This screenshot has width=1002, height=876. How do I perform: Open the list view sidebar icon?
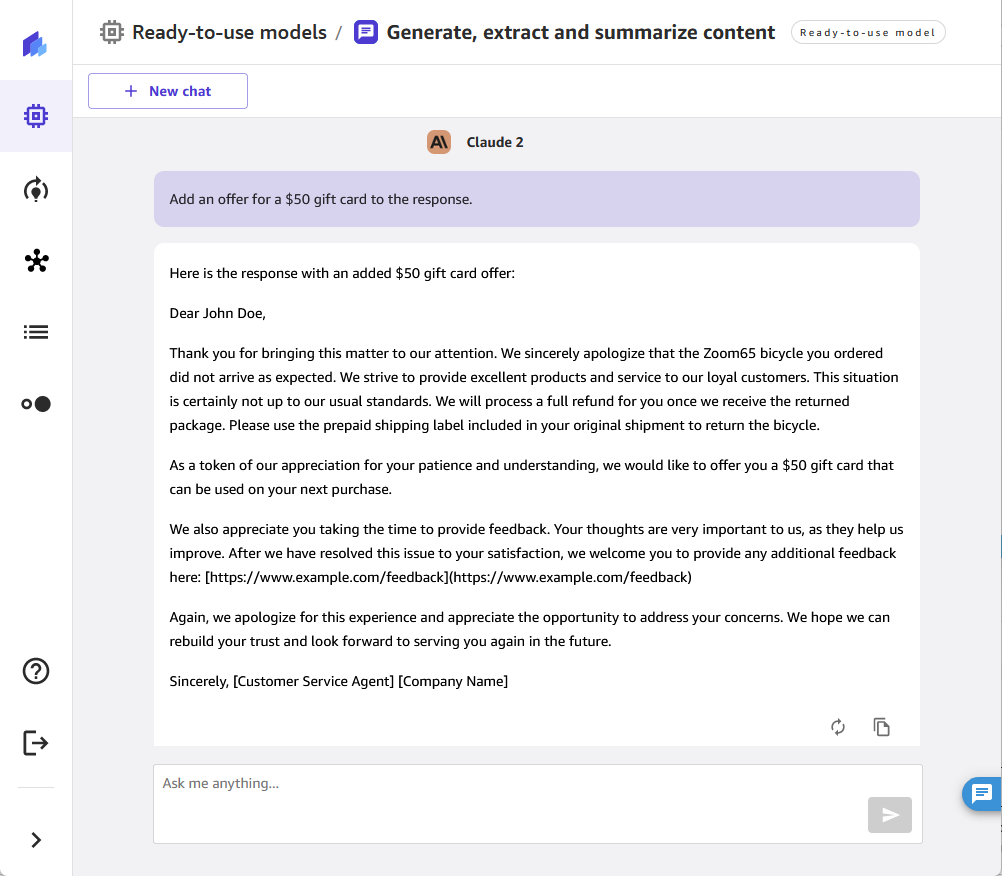(36, 332)
